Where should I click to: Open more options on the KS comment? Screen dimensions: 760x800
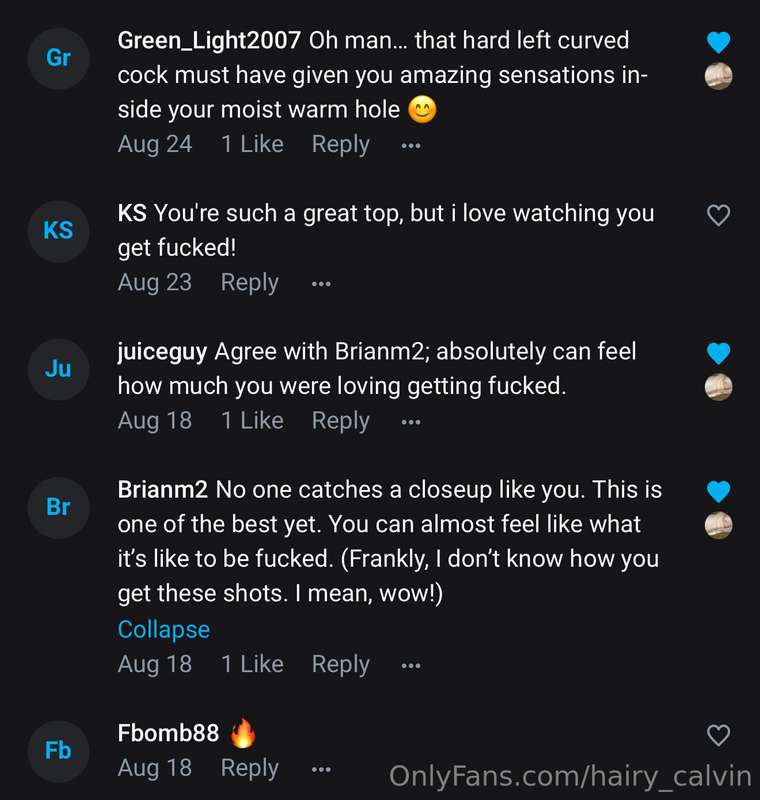point(321,284)
